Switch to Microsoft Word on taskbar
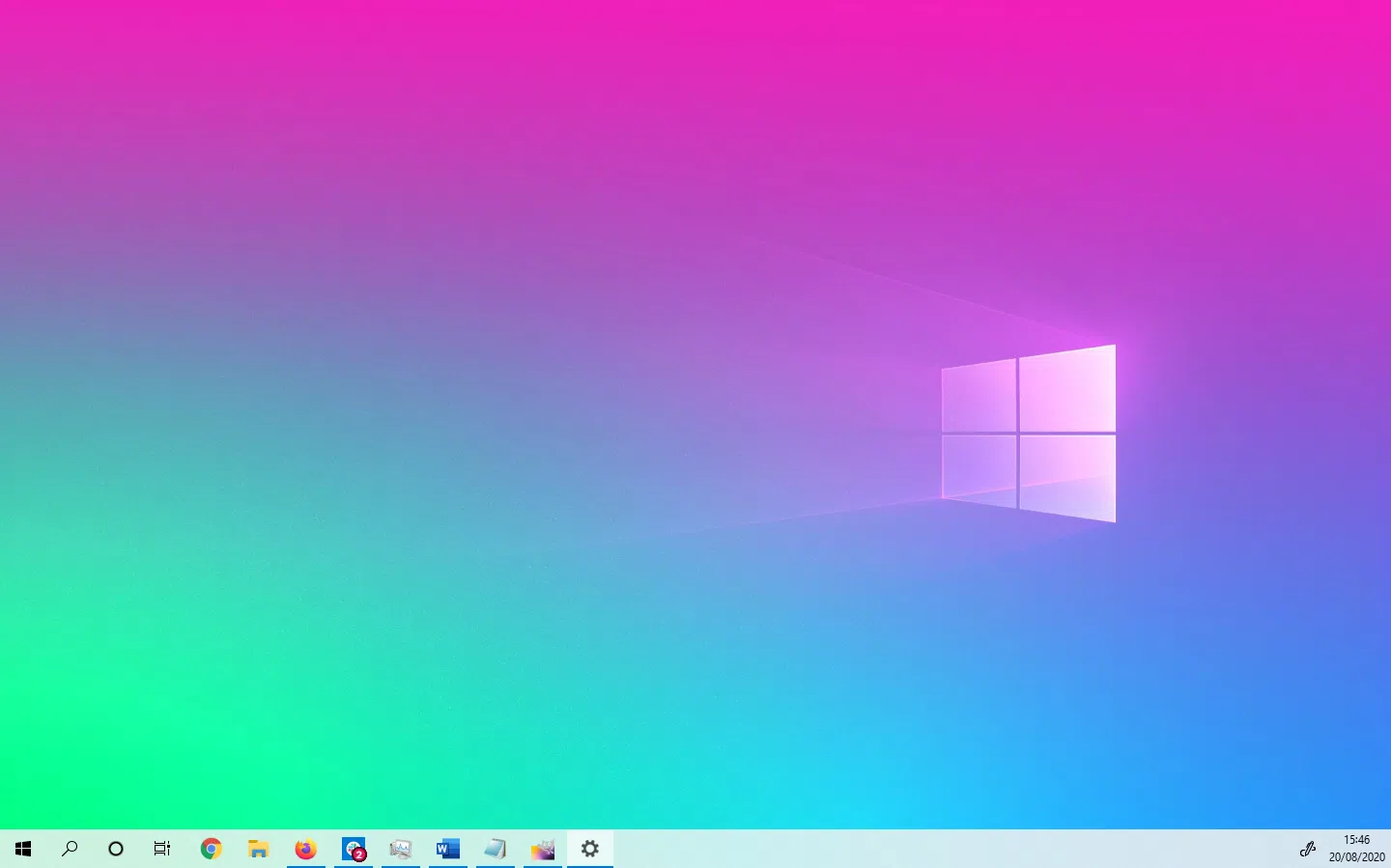The height and width of the screenshot is (868, 1391). coord(447,849)
